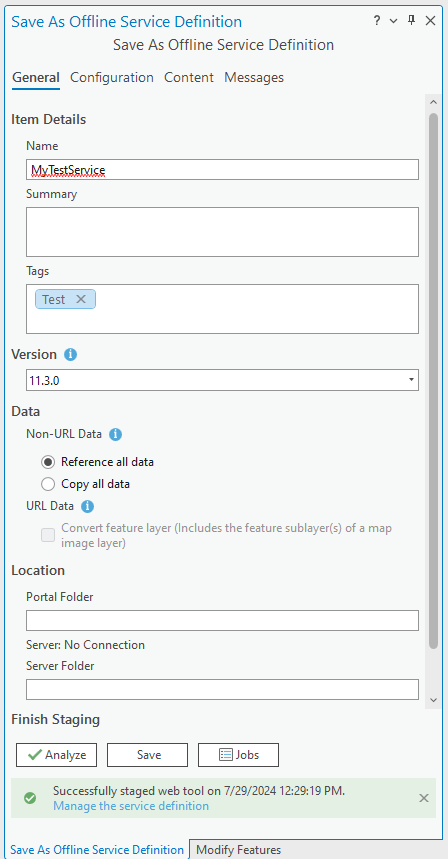Click the Auto Hide pin icon

pyautogui.click(x=411, y=21)
